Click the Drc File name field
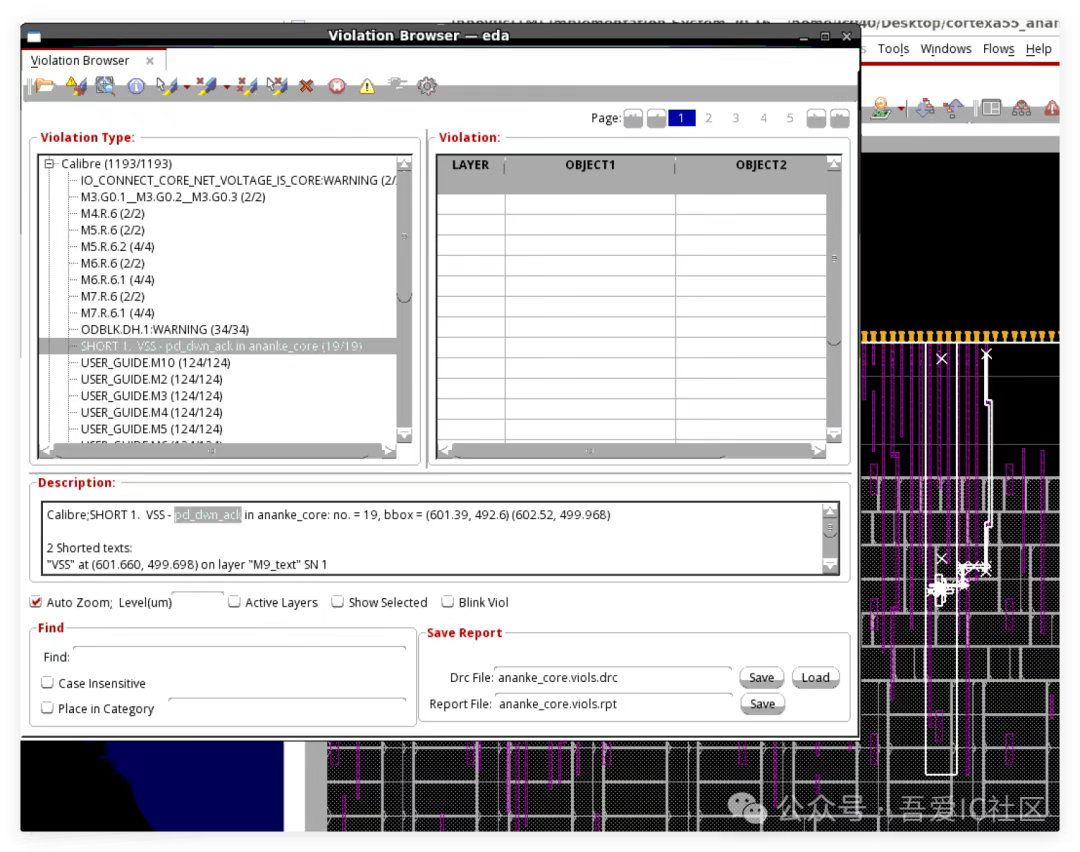Image resolution: width=1080 pixels, height=852 pixels. coord(613,678)
